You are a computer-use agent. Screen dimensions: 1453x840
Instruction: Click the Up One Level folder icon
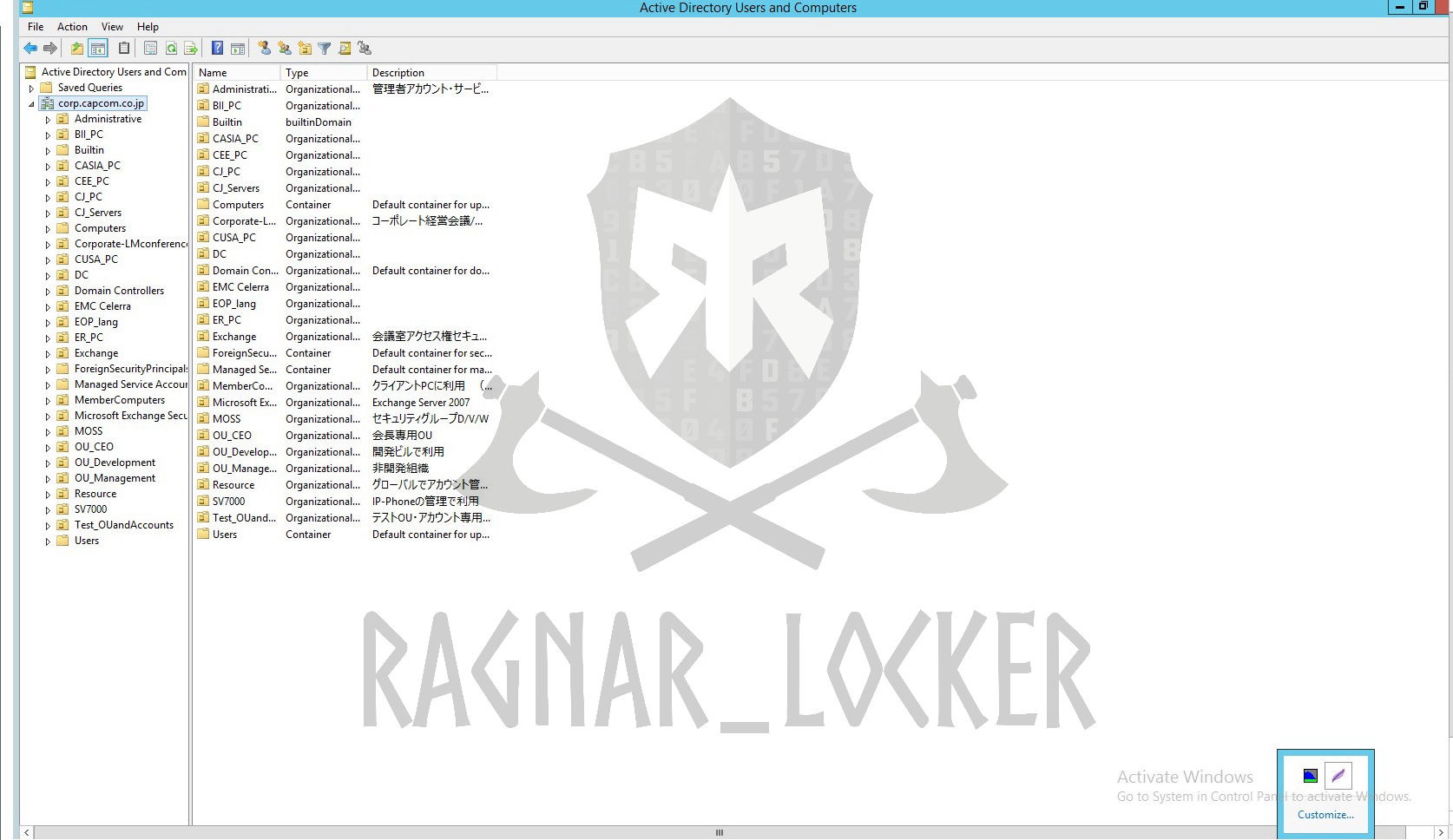pos(77,49)
